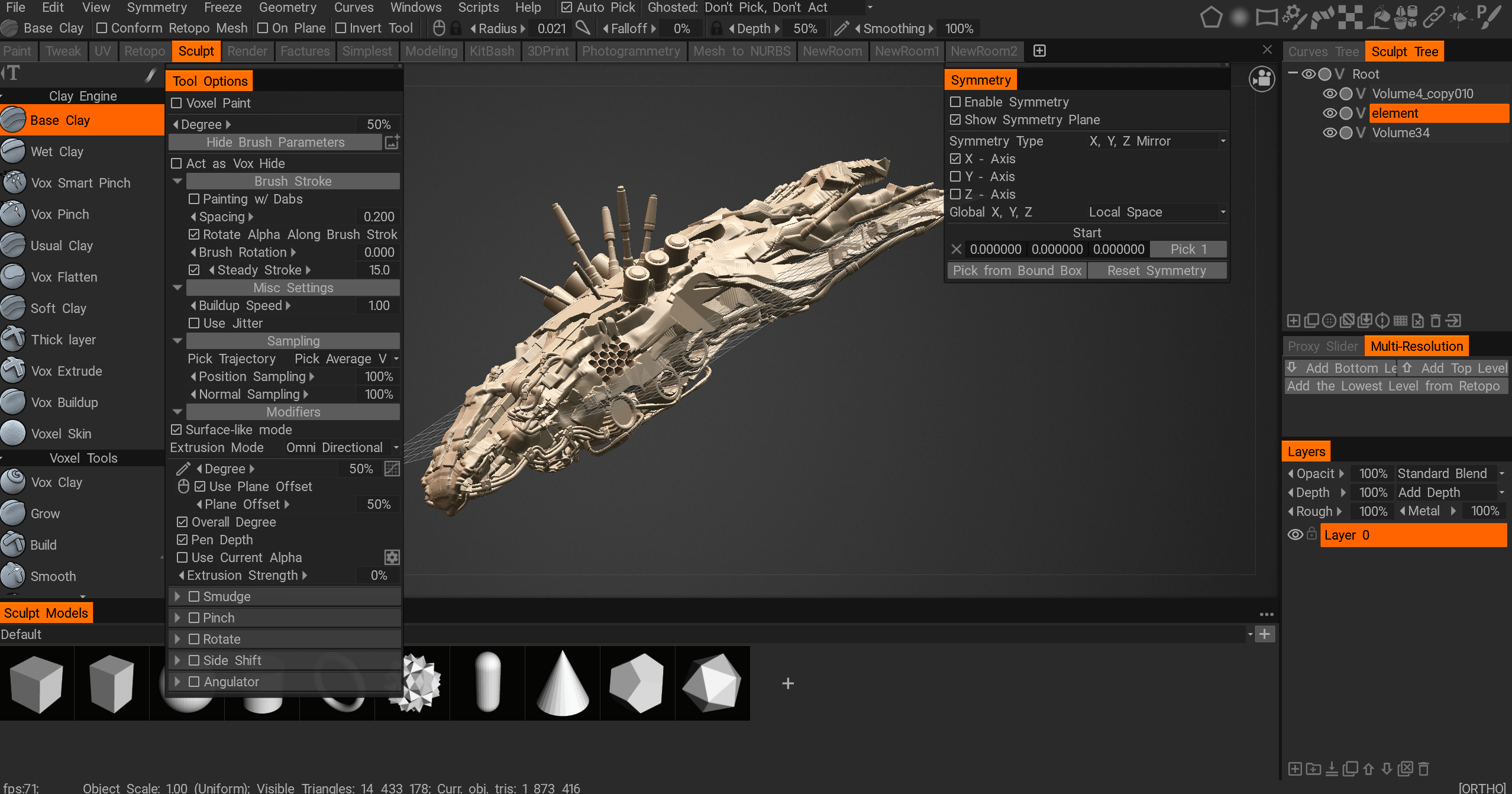Tick the Enable Symmetry checkbox

[x=955, y=102]
